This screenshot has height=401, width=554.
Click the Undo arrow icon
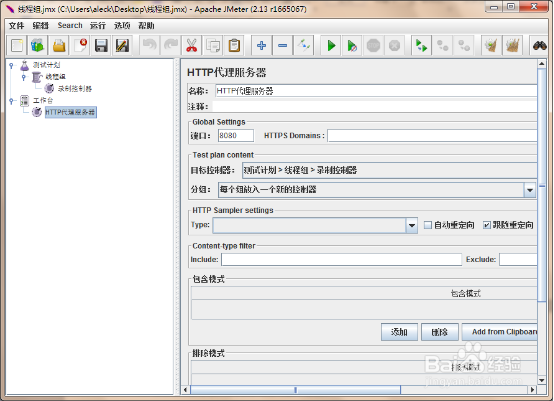coord(150,46)
